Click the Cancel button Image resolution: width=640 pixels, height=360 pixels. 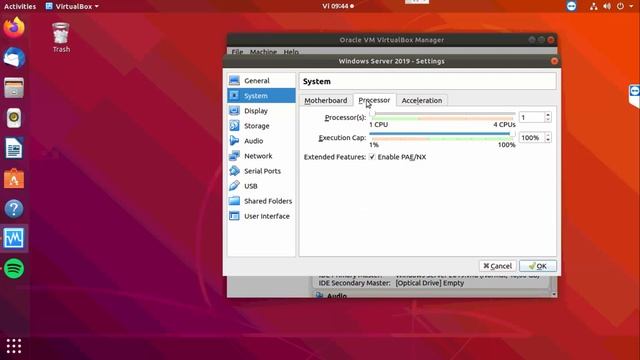498,266
